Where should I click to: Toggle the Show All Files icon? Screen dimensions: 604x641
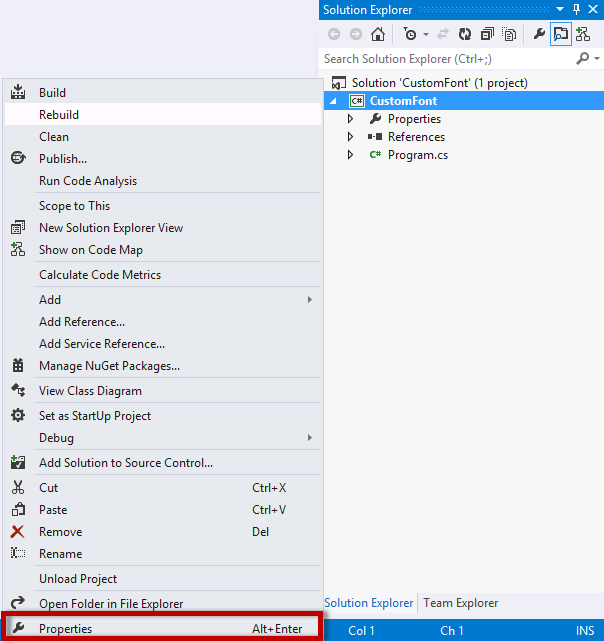[x=509, y=34]
